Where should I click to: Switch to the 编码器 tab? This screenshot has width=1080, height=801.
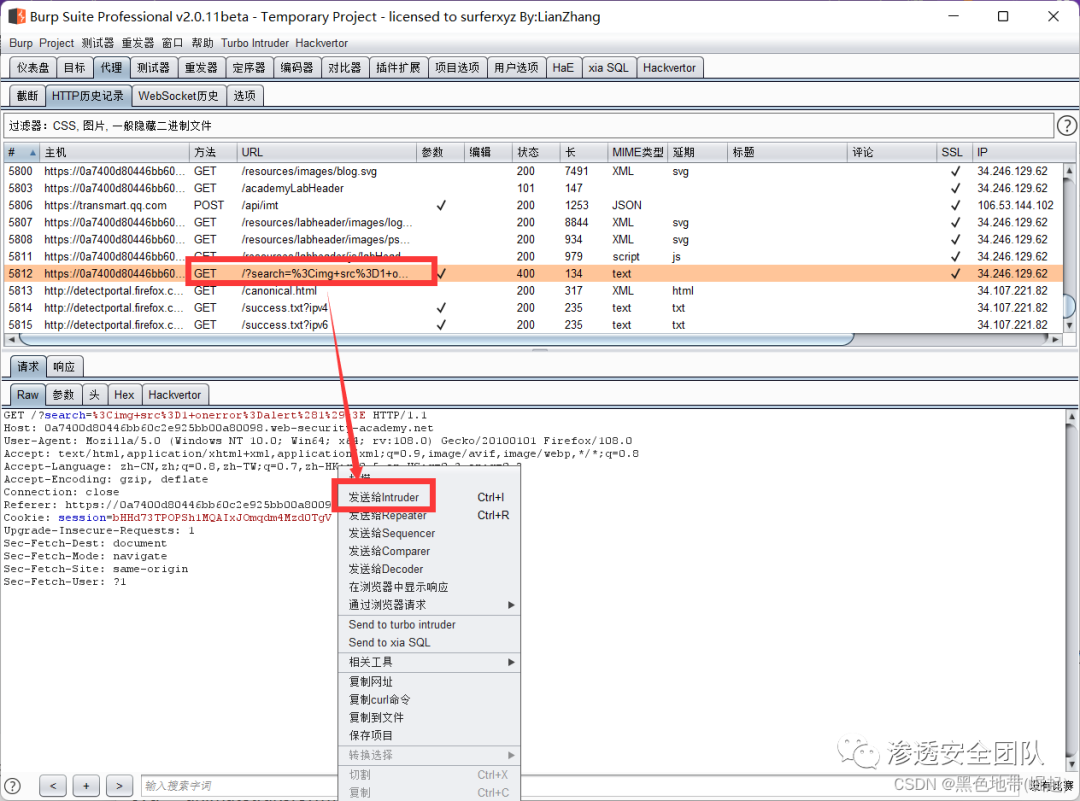297,67
